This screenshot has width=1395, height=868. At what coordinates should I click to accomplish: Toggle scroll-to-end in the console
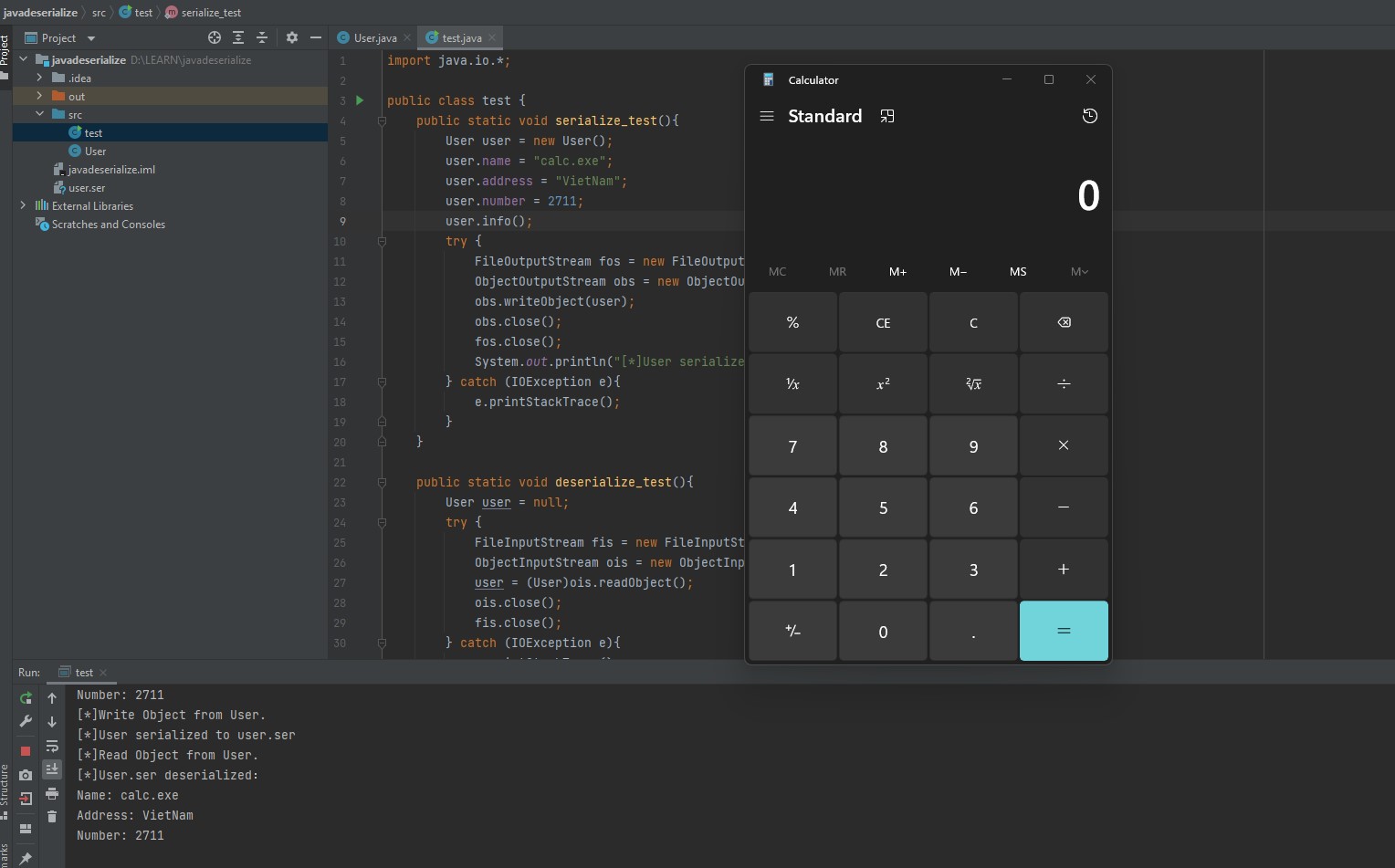52,770
